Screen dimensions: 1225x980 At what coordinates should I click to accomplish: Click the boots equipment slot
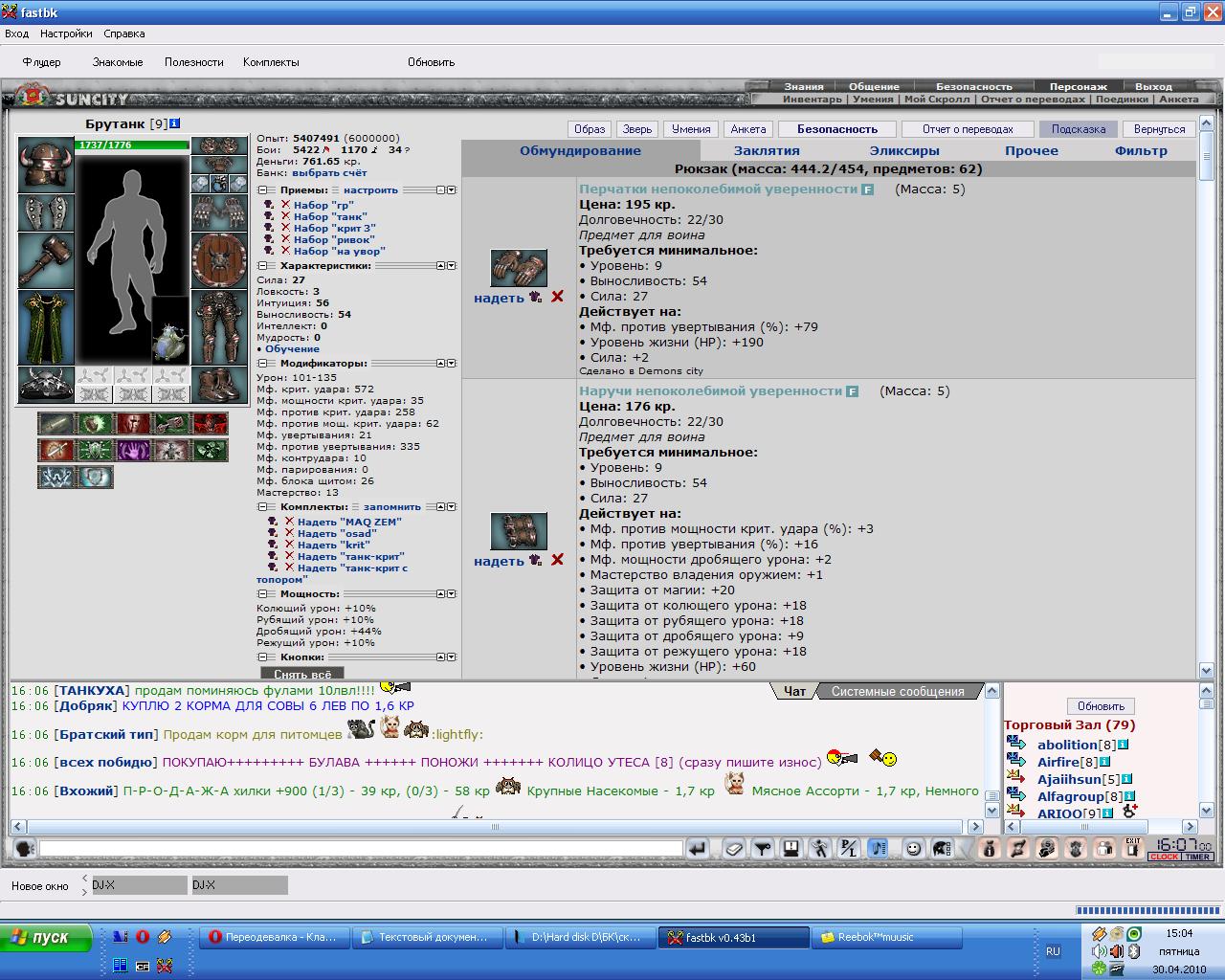click(219, 385)
